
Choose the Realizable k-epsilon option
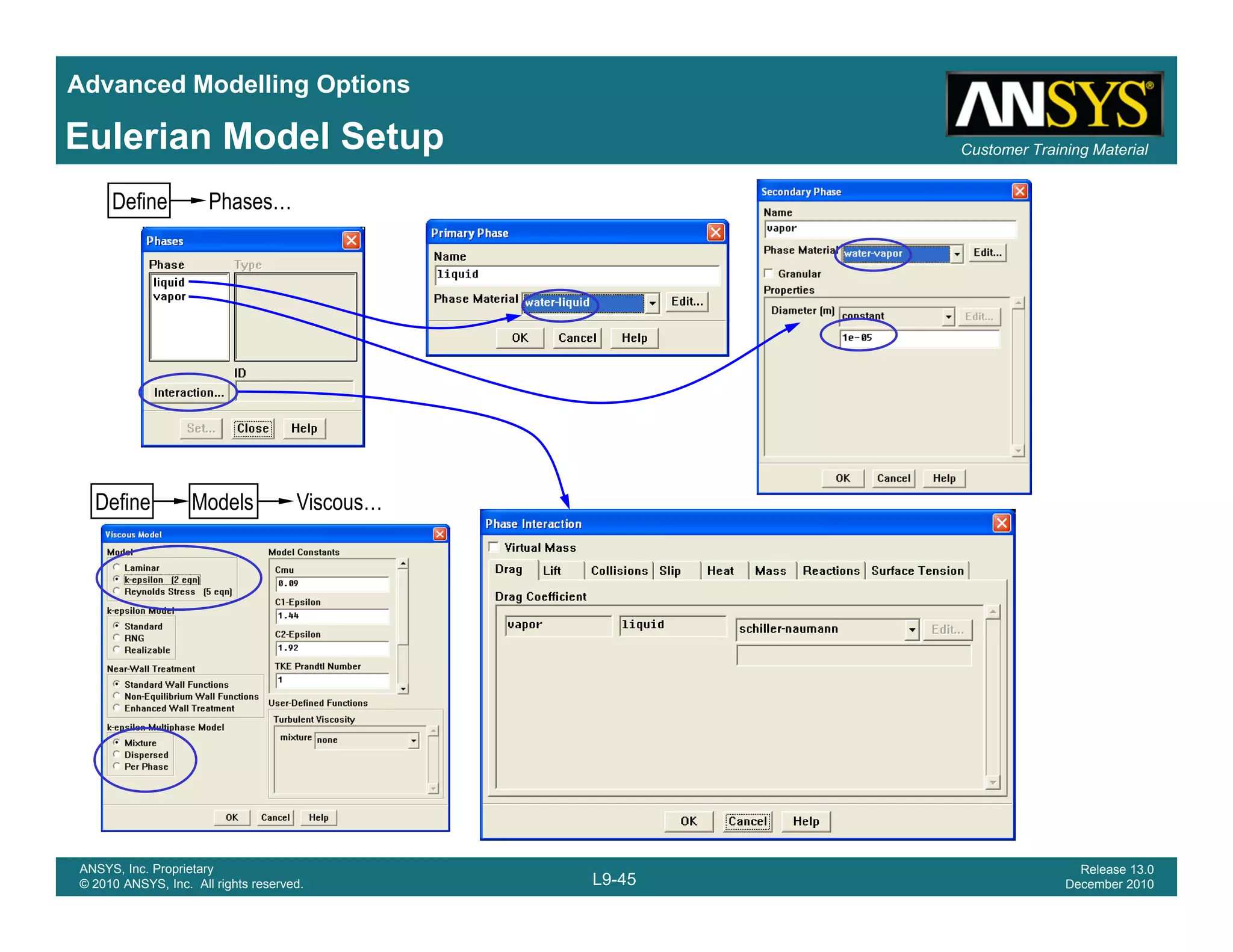pyautogui.click(x=117, y=649)
